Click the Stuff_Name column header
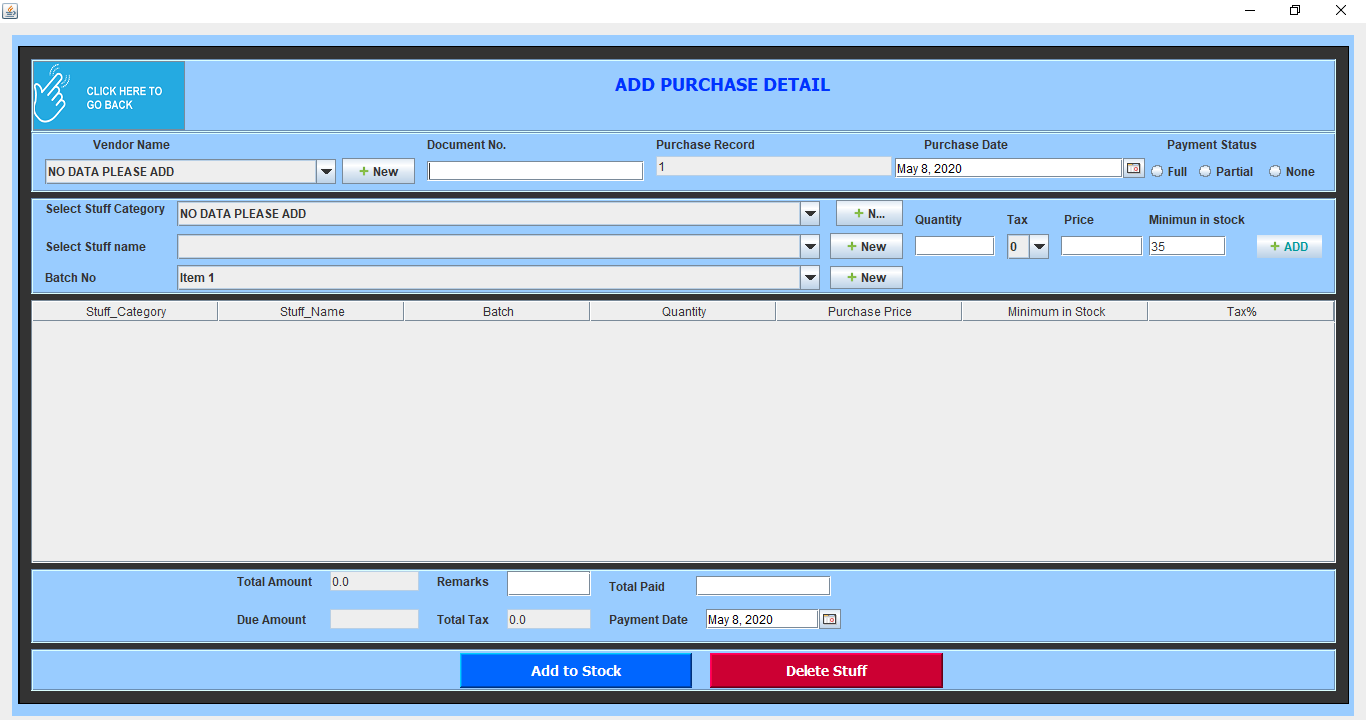This screenshot has height=720, width=1366. click(311, 312)
